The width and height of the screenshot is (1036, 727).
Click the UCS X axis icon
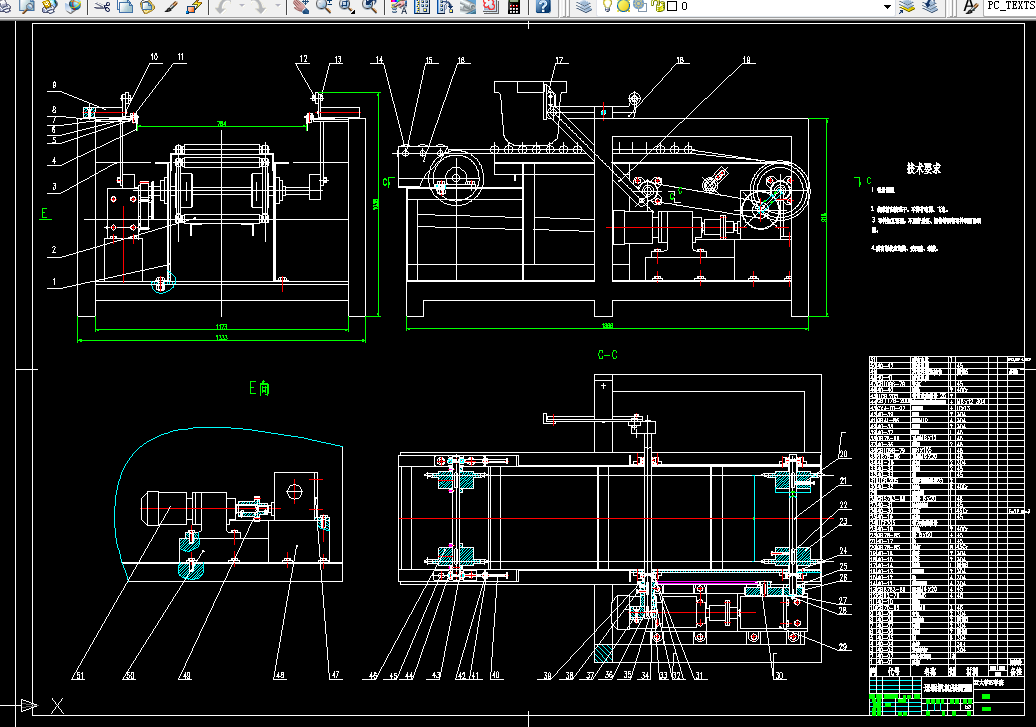pos(57,706)
